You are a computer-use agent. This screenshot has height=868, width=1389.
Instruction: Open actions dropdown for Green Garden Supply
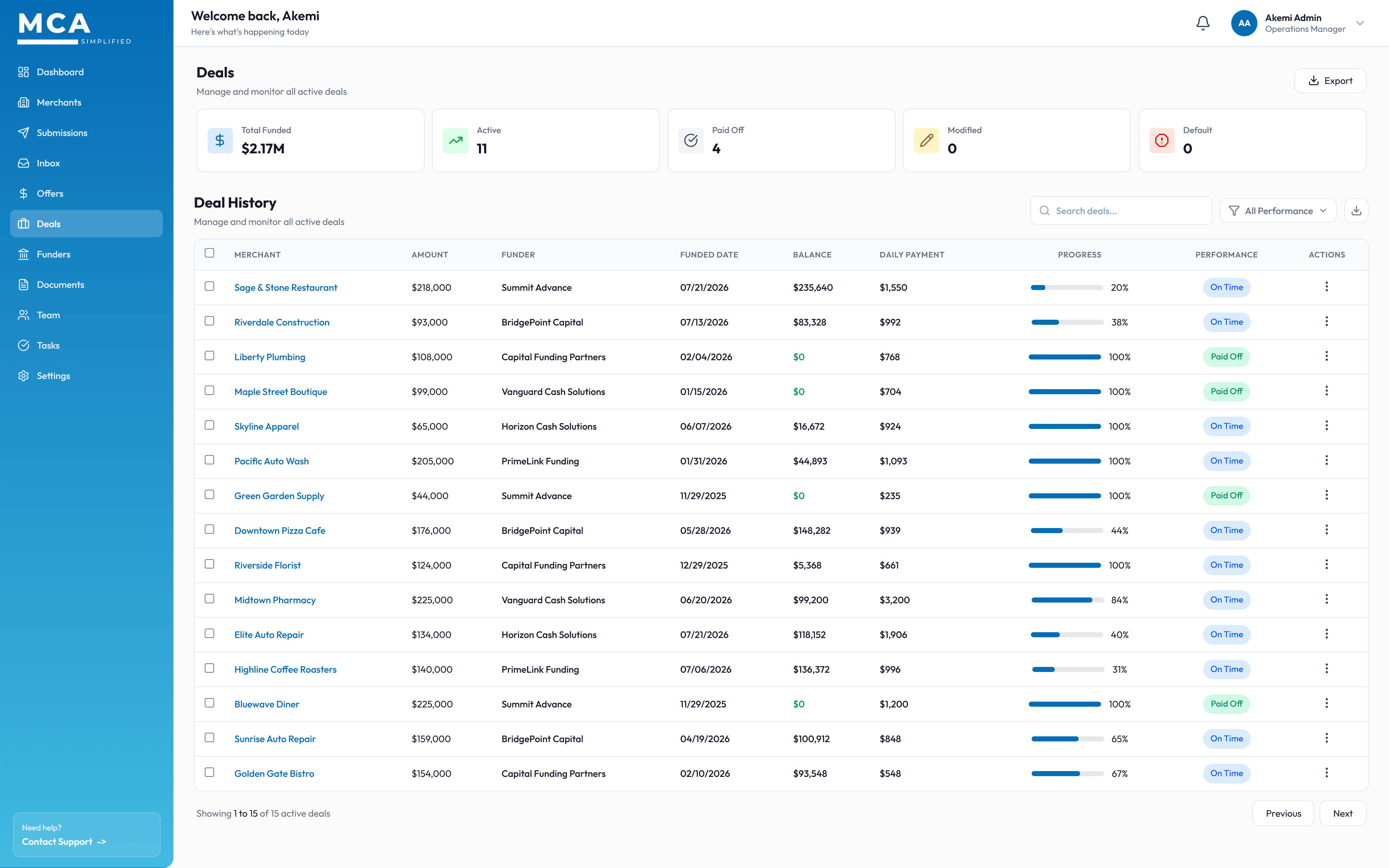(1326, 494)
